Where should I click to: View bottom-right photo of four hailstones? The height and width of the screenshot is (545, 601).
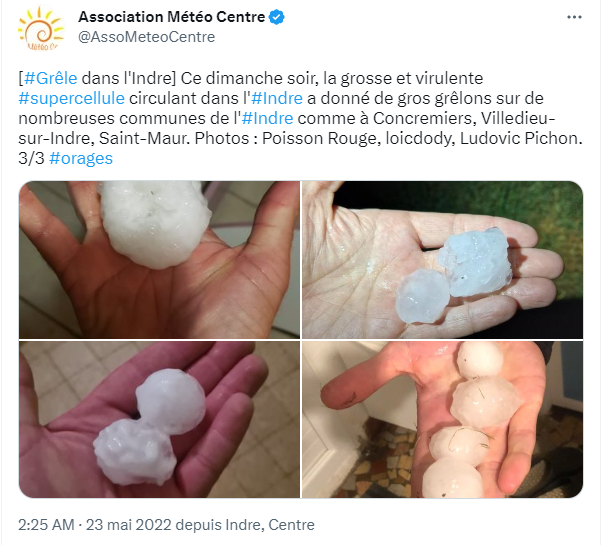pos(442,419)
